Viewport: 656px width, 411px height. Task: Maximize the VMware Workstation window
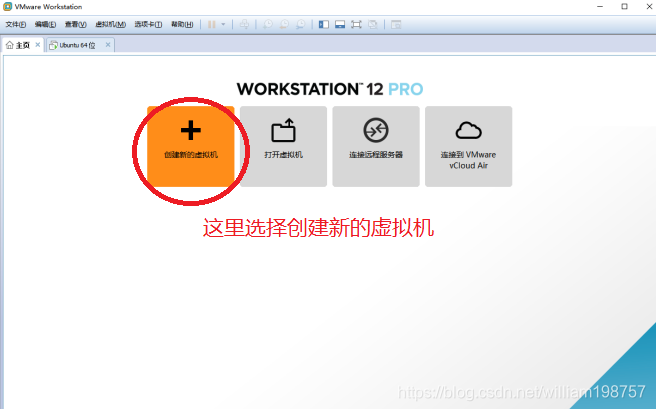click(x=625, y=7)
